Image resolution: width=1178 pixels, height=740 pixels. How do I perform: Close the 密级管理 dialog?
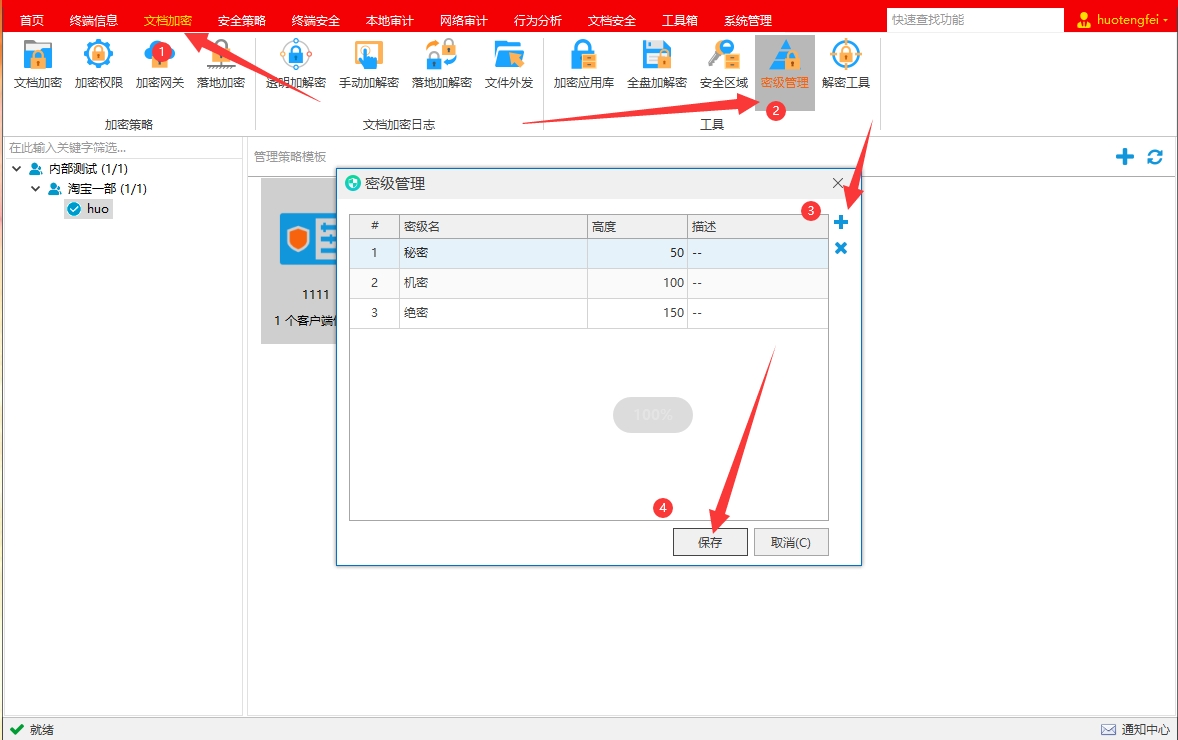(838, 183)
